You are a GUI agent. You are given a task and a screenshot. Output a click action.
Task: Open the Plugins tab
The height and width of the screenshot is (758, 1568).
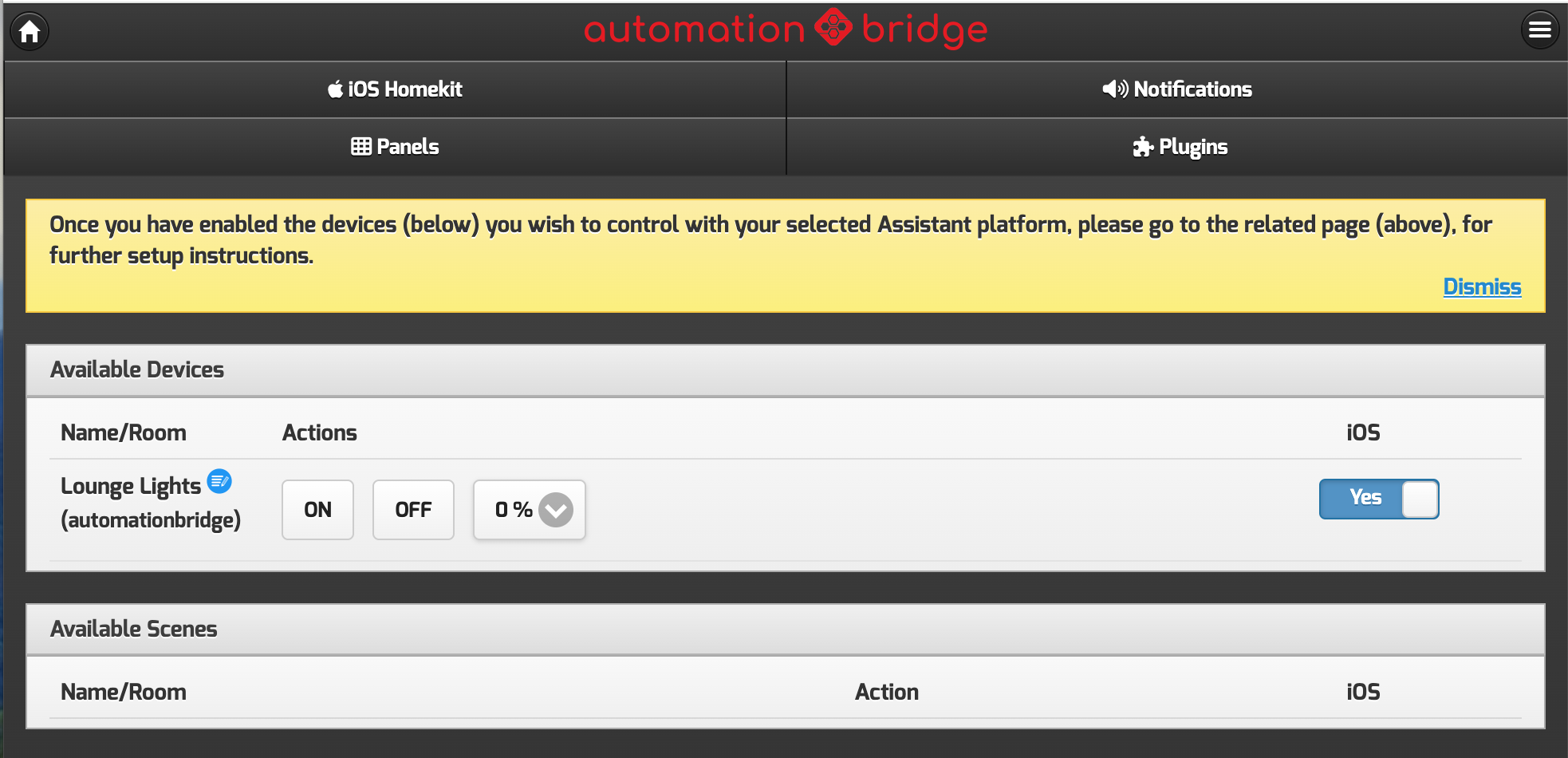click(x=1177, y=147)
